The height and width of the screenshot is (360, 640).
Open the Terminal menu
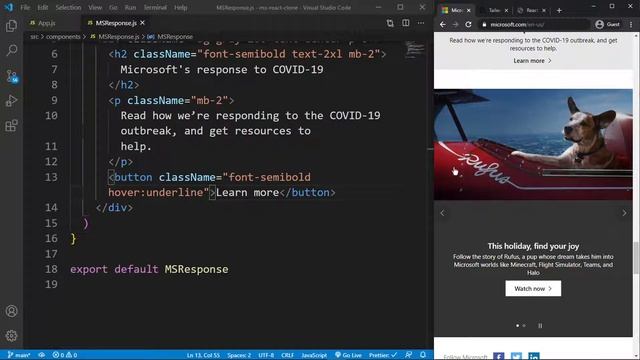(x=155, y=7)
